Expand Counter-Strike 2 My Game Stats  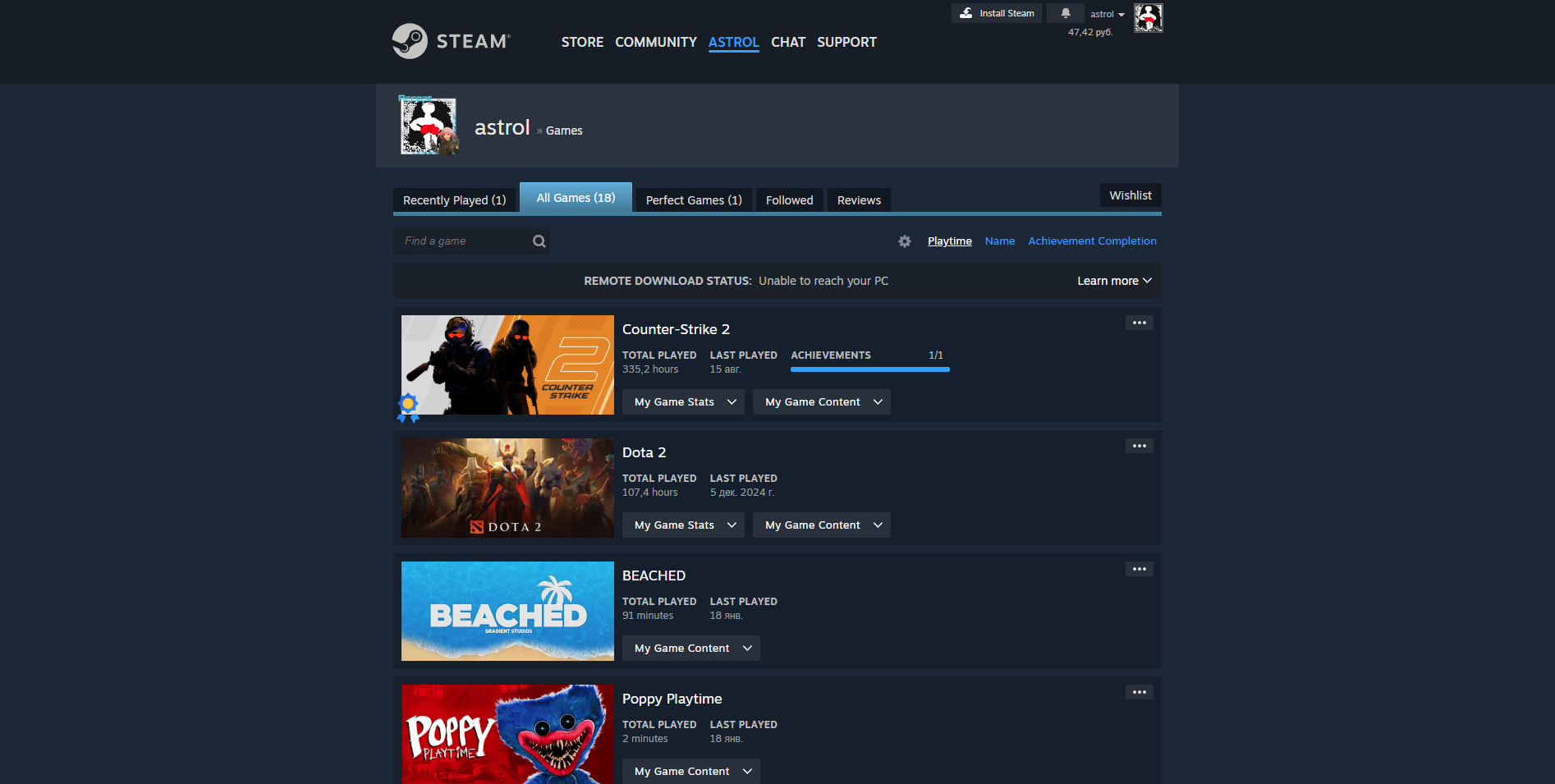683,402
